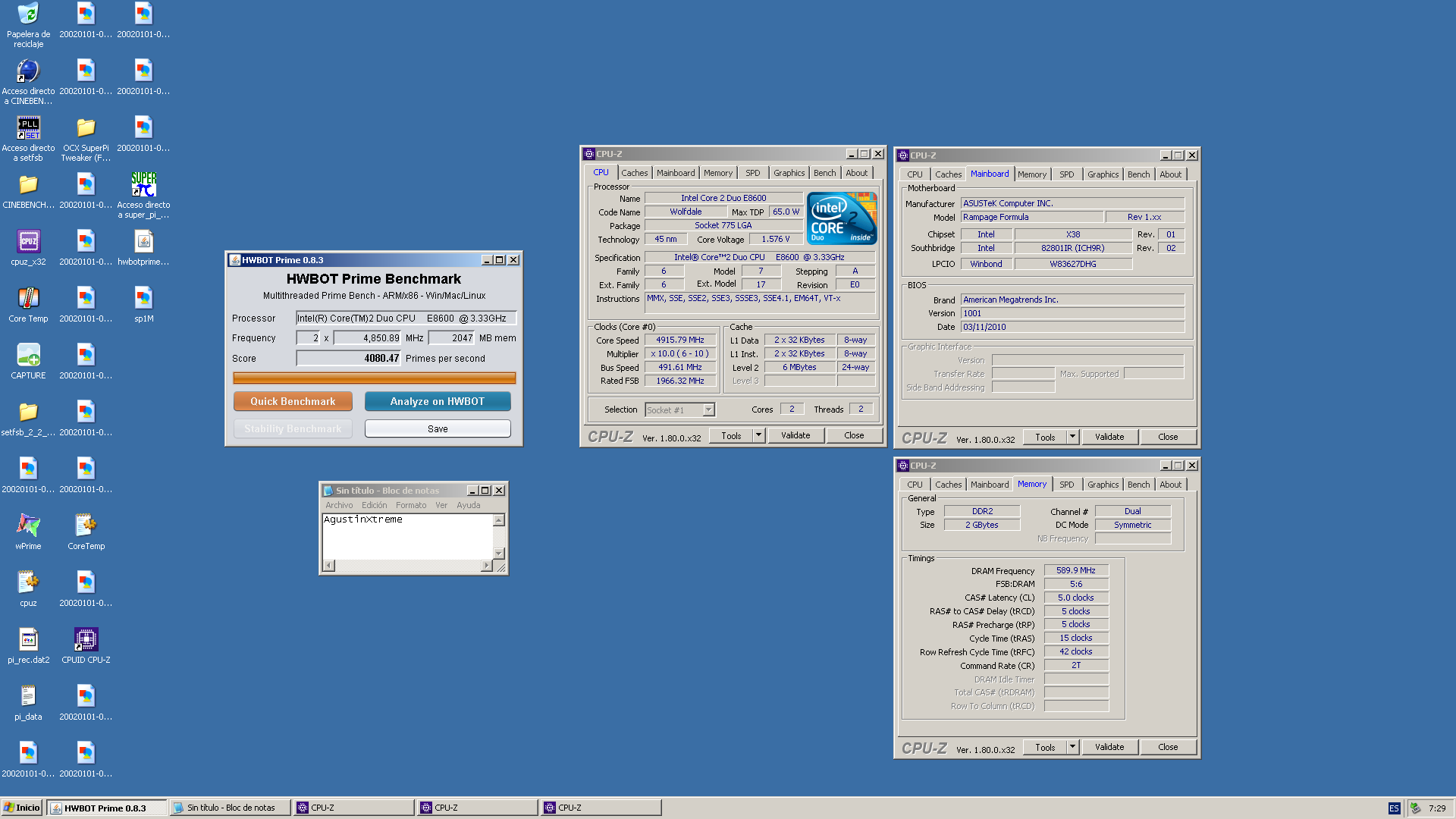Run the Quick Benchmark in HWBOT Prime
Viewport: 1456px width, 819px height.
(293, 401)
